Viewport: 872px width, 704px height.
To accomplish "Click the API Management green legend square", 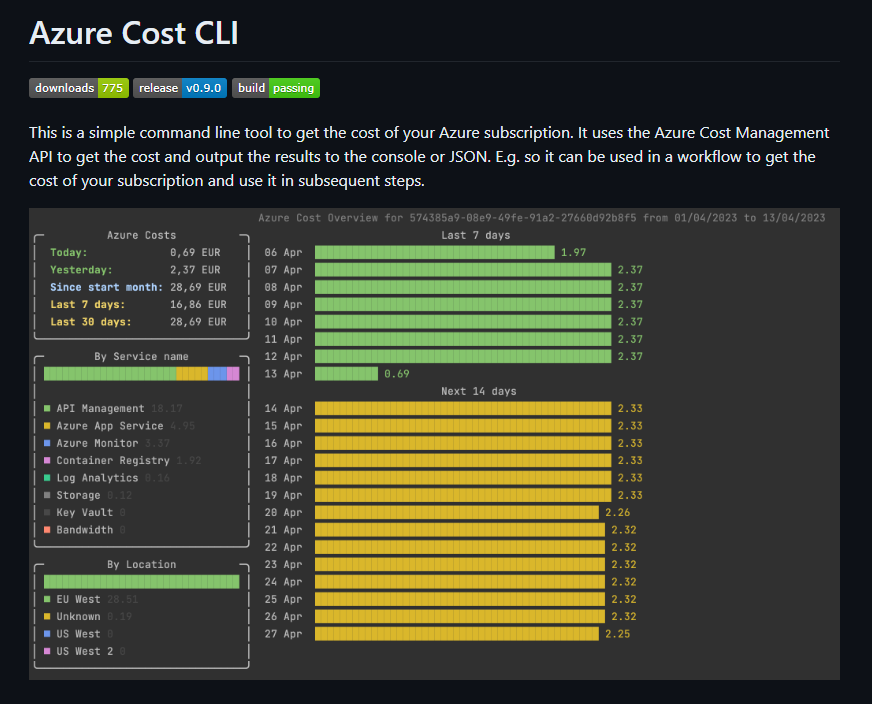I will point(47,408).
